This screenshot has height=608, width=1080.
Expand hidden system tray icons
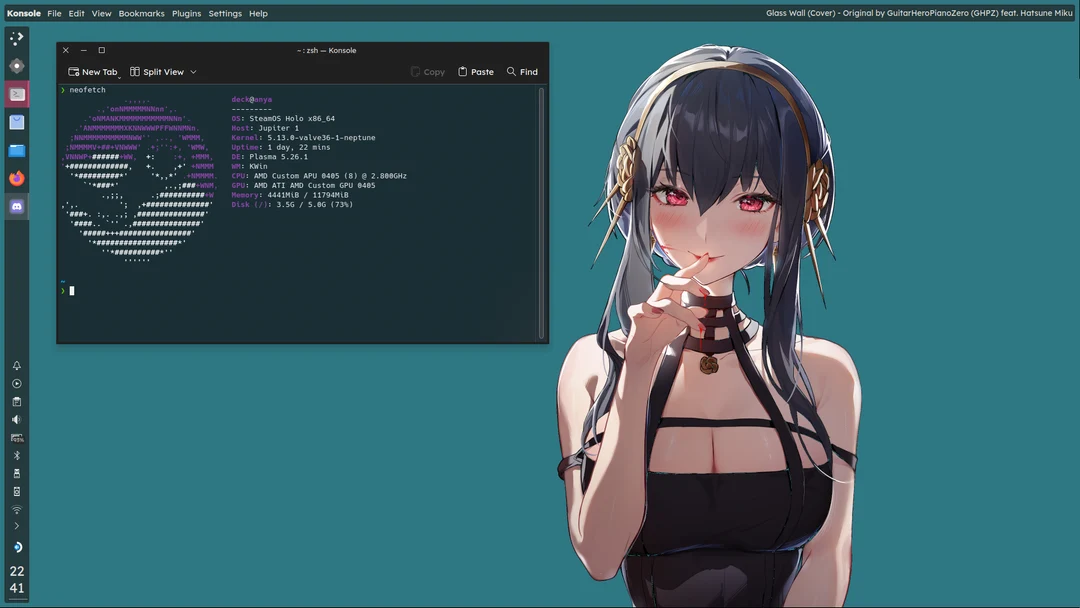click(x=16, y=527)
